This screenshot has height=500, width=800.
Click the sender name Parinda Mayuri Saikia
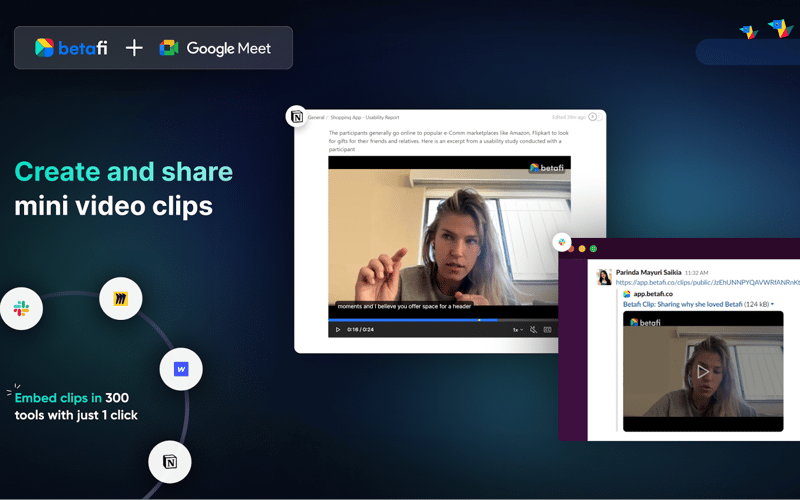click(648, 272)
